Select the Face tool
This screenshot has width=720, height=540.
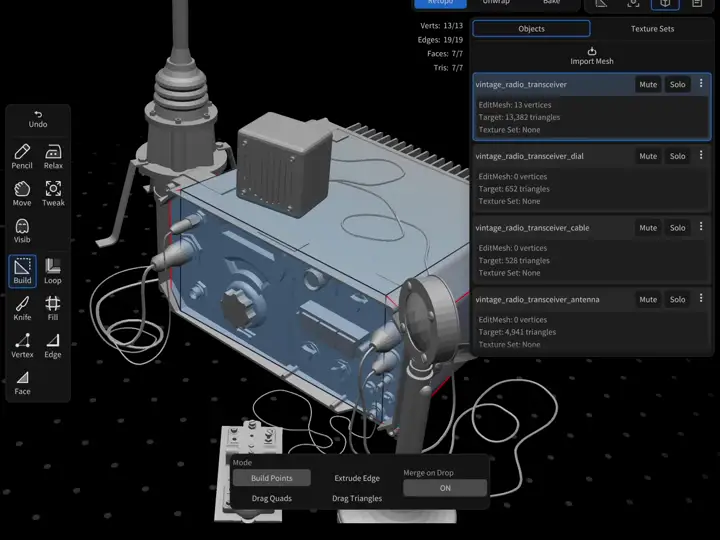22,383
